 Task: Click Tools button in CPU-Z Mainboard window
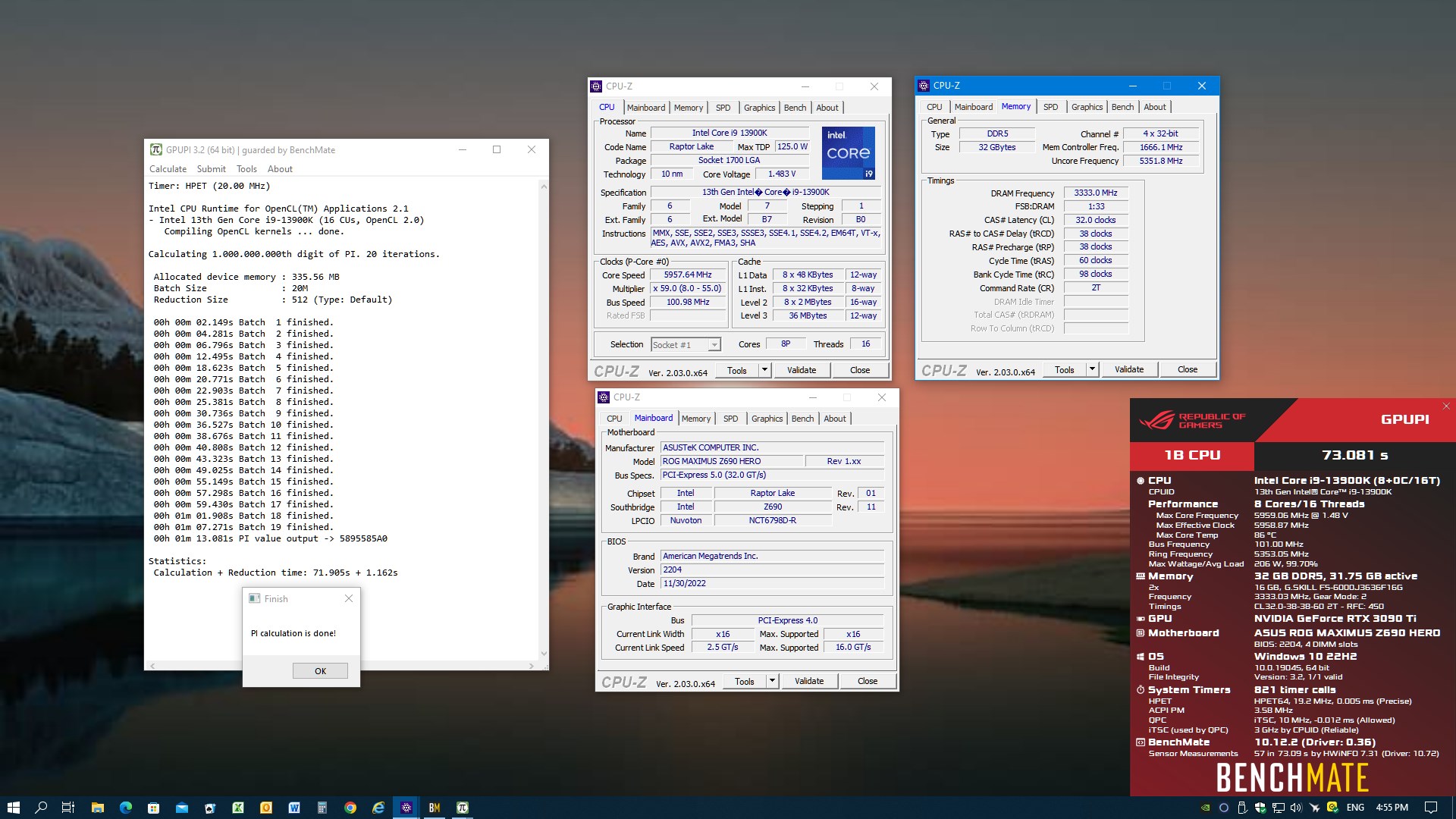(x=744, y=681)
